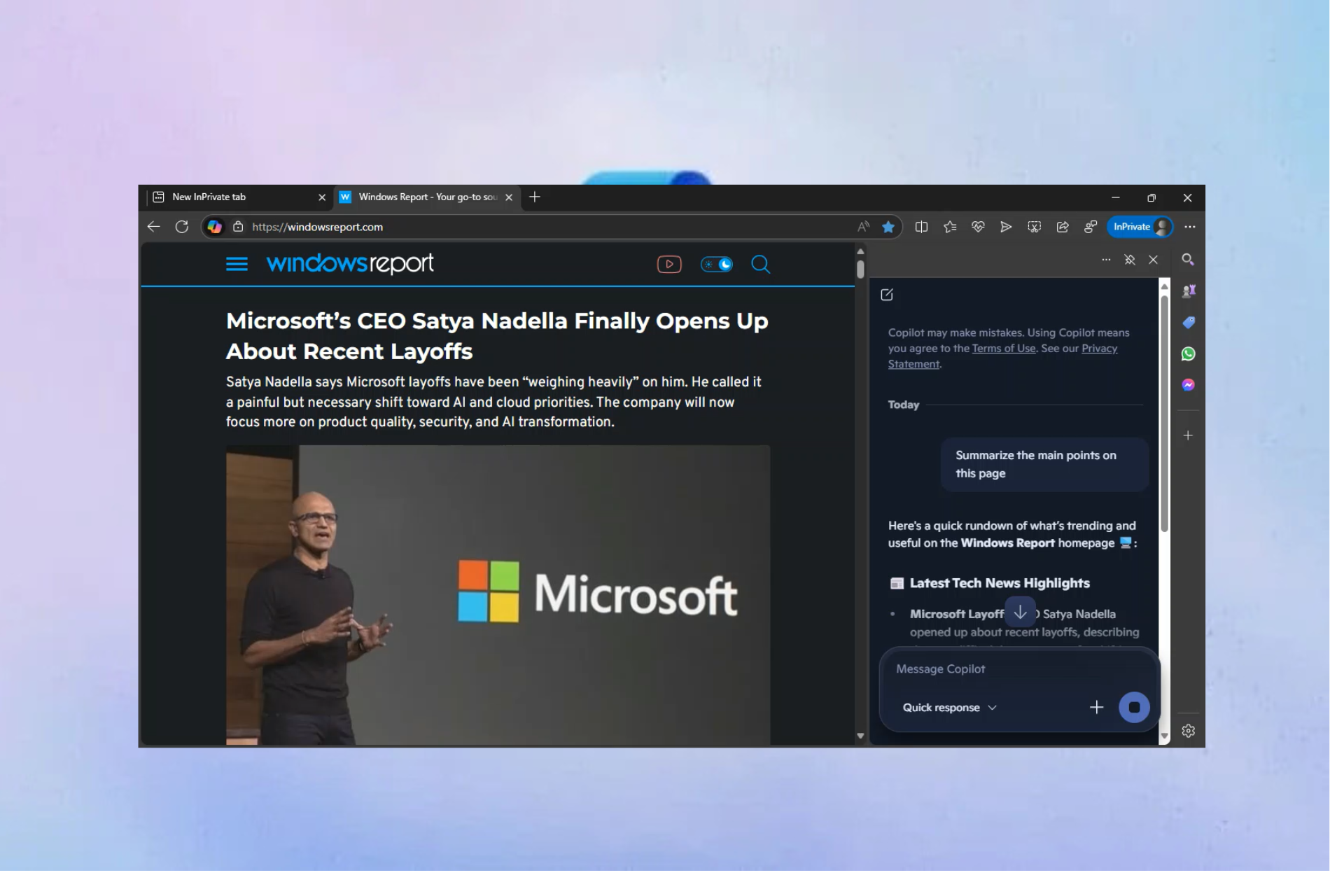Toggle dark mode on Windows Report

tap(716, 264)
